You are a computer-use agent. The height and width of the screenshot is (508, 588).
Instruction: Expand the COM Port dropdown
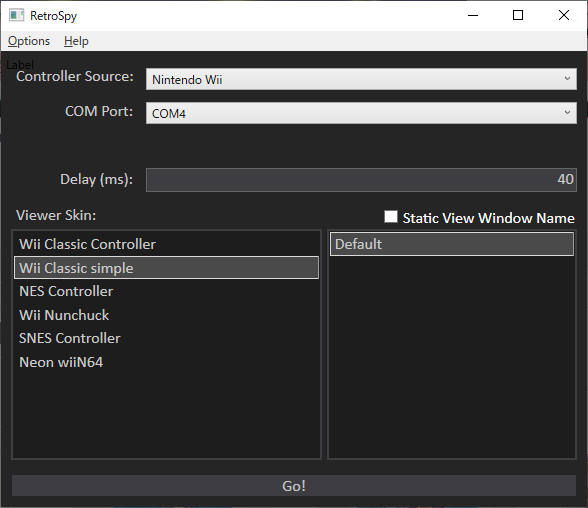(361, 113)
